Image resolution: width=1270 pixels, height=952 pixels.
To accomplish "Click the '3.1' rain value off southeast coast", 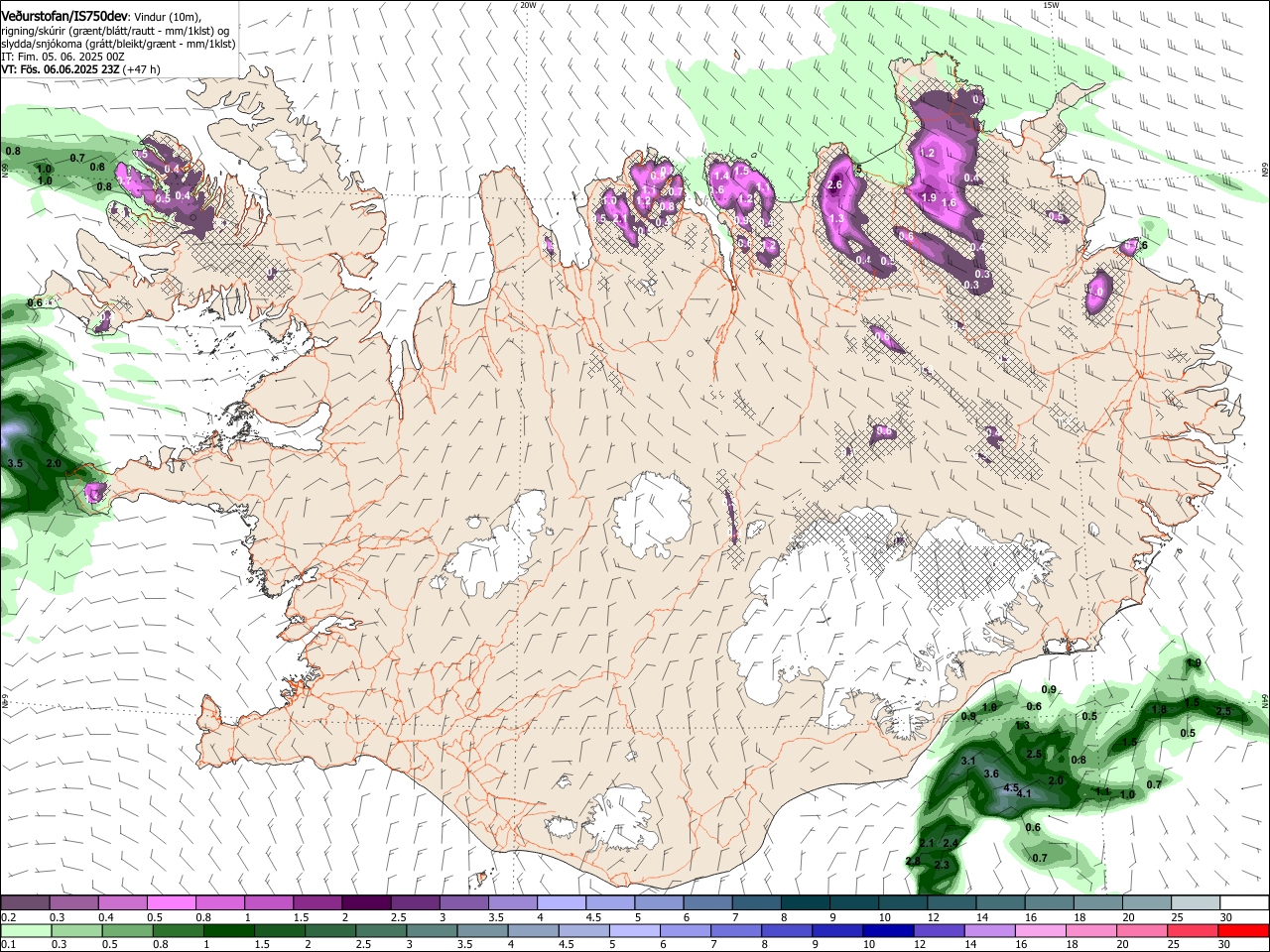I will [969, 761].
